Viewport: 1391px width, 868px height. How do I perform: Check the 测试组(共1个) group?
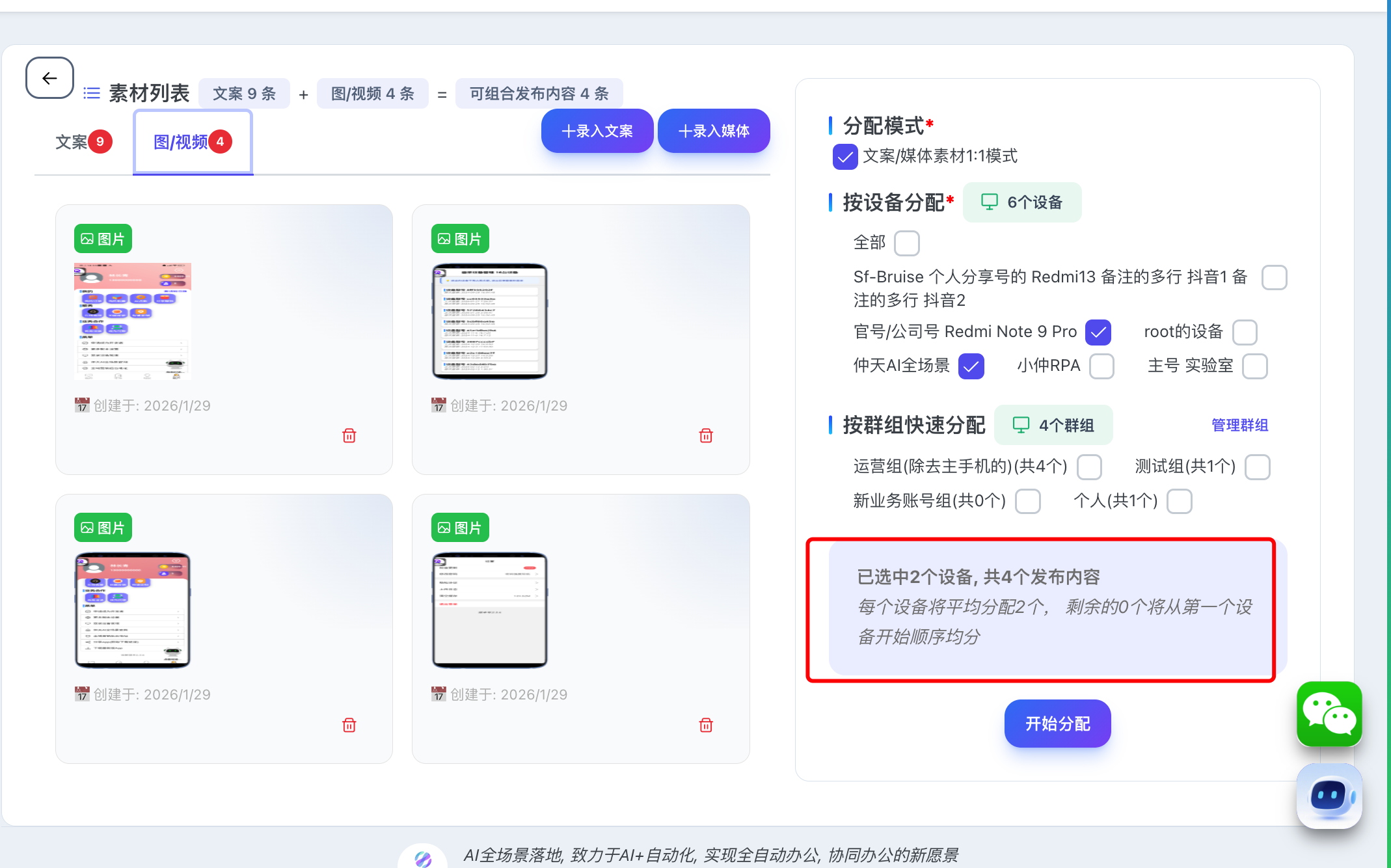click(1257, 467)
